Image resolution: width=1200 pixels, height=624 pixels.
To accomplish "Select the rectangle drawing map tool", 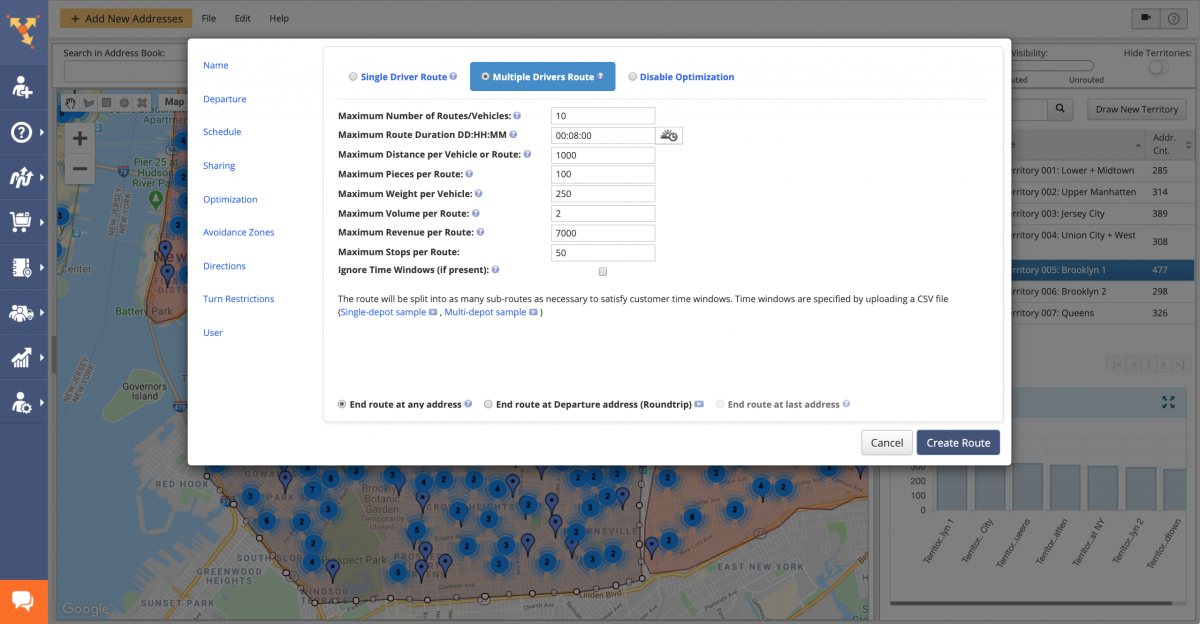I will tap(106, 102).
